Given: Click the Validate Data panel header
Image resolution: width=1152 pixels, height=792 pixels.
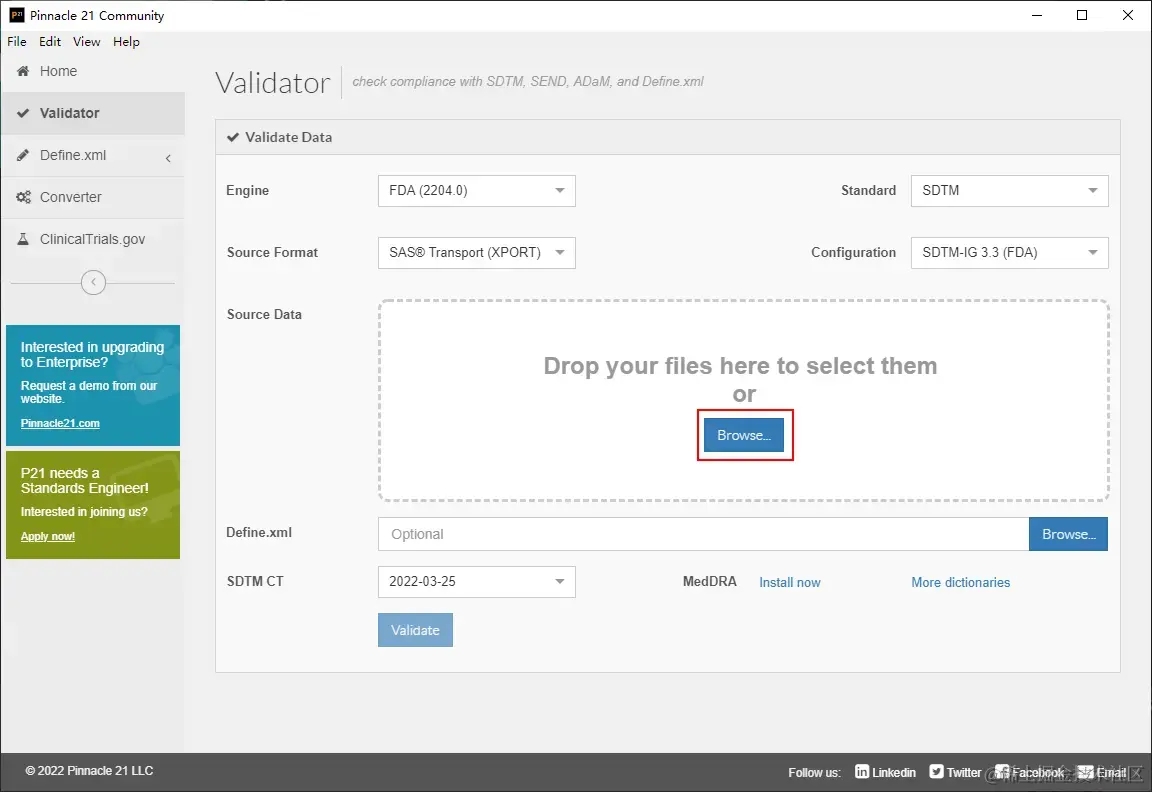Looking at the screenshot, I should pyautogui.click(x=667, y=137).
